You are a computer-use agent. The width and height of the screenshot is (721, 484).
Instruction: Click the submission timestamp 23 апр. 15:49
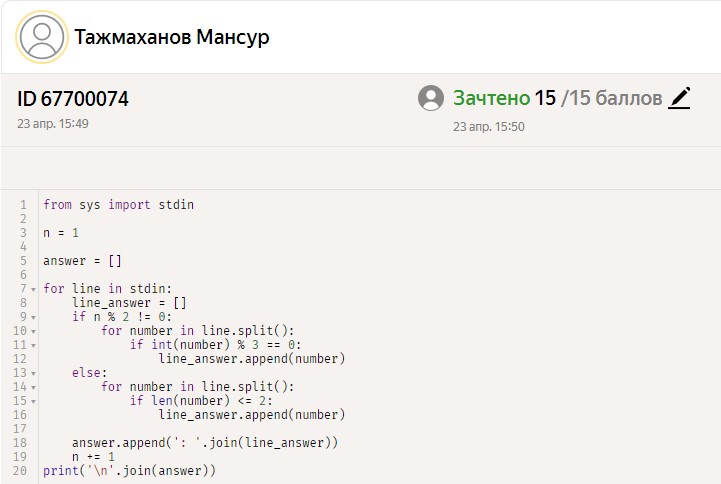pos(53,124)
